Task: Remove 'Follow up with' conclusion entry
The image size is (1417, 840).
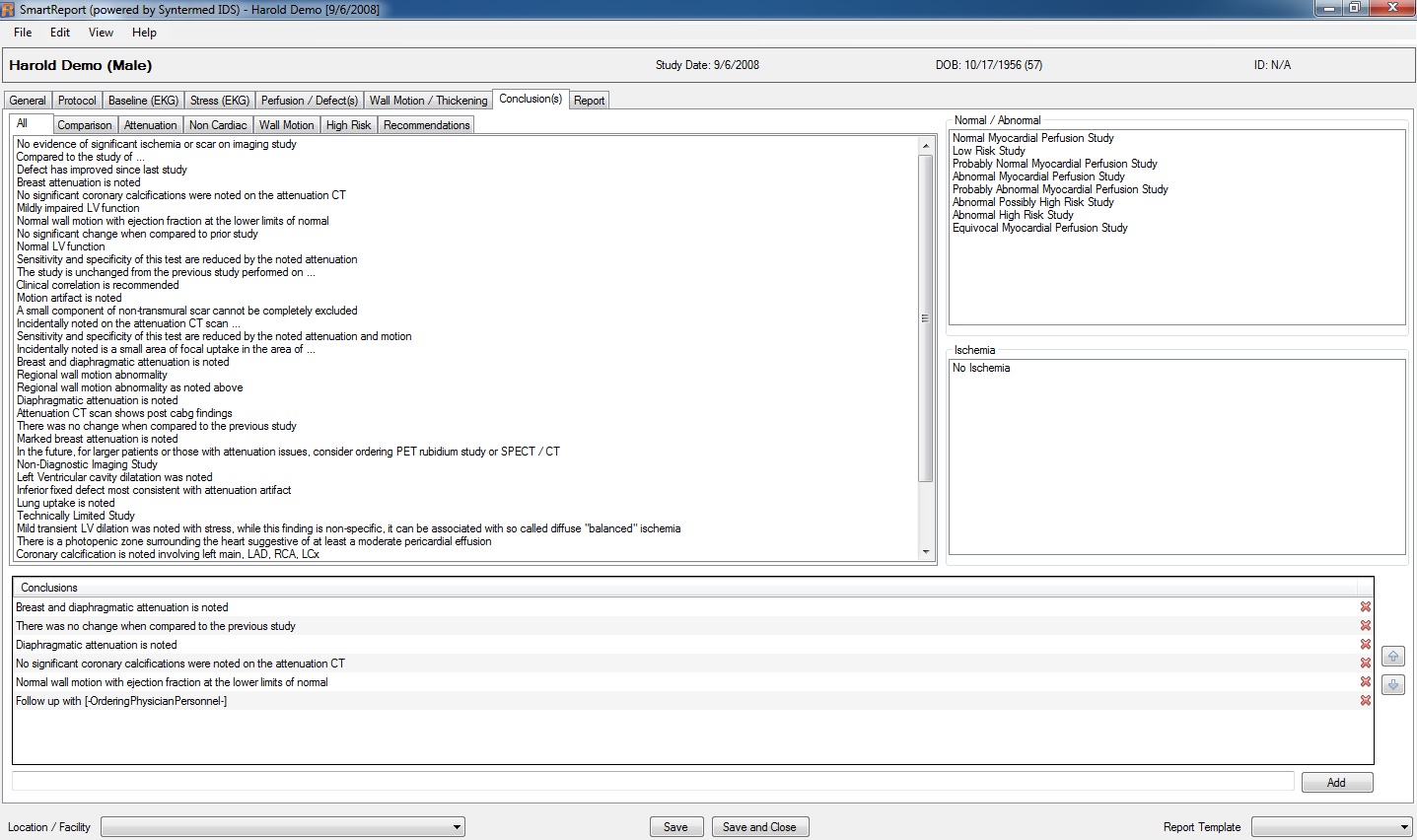Action: (x=1366, y=701)
